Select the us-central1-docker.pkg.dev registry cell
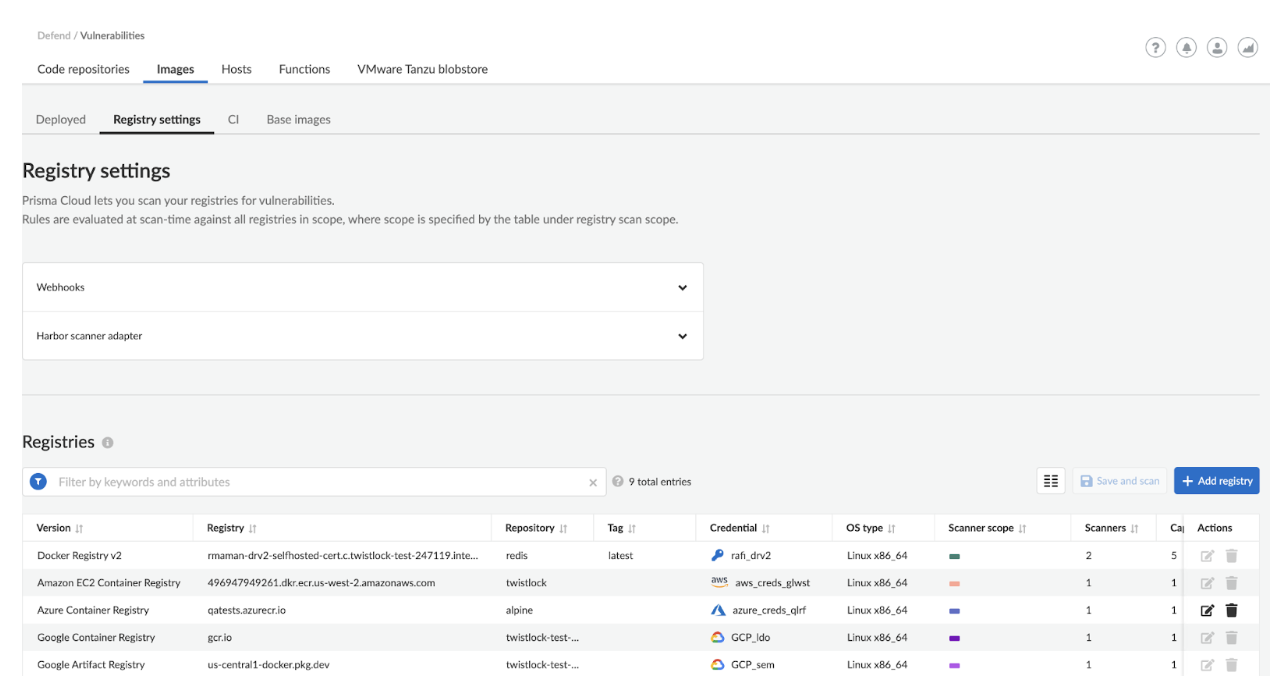Screen dimensions: 1272x690 [x=268, y=664]
